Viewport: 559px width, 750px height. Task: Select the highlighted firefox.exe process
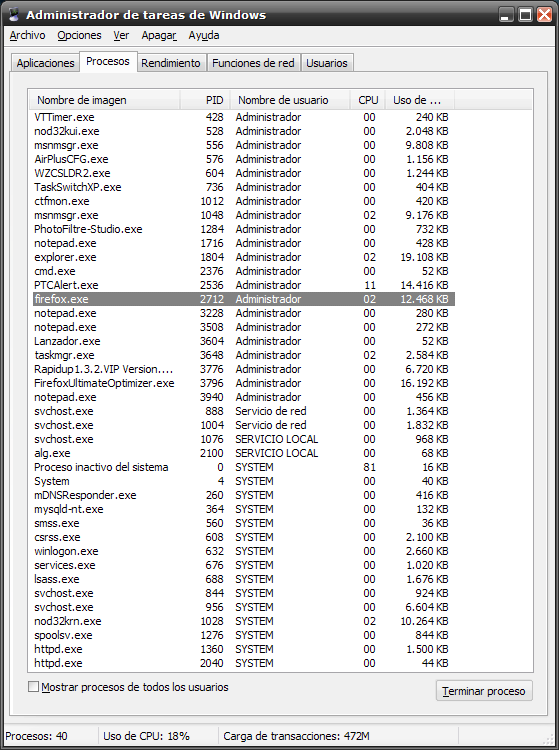coord(243,299)
